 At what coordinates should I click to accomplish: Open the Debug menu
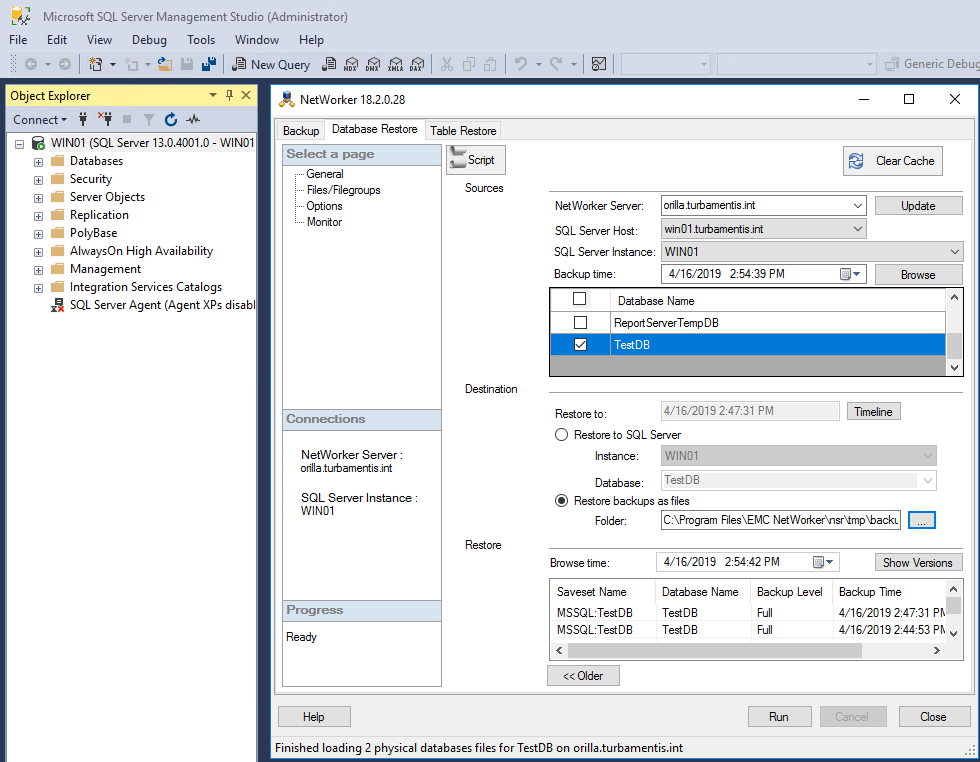[x=149, y=39]
